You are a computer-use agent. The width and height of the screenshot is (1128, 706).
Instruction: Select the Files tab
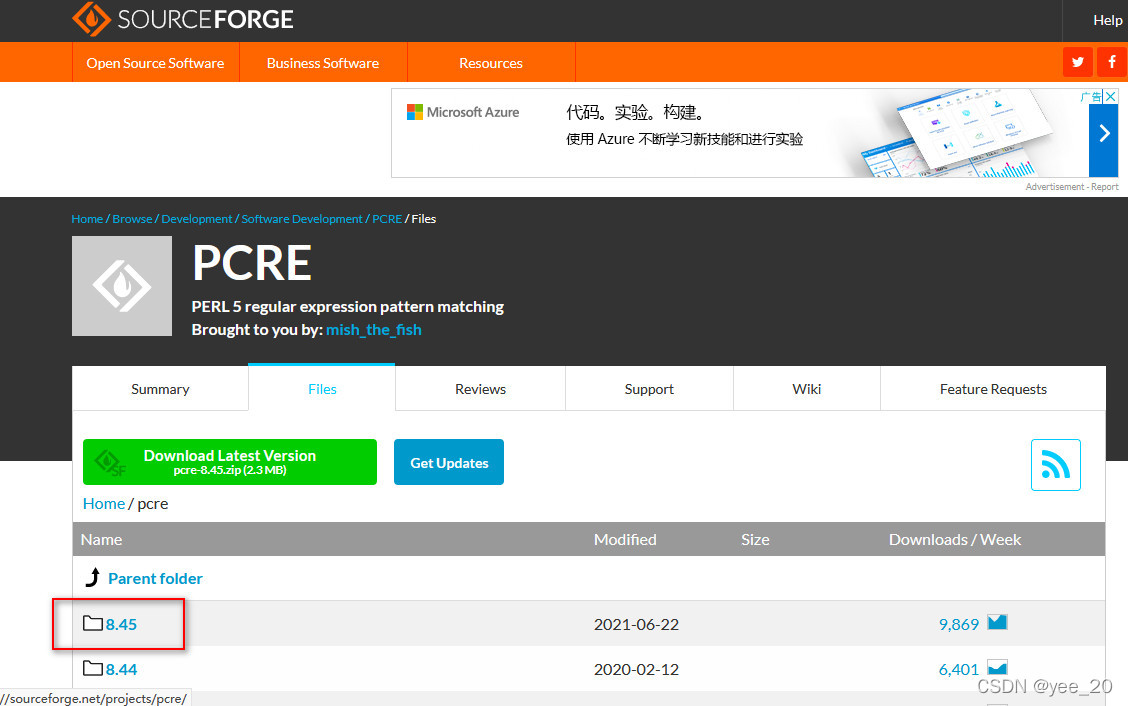pos(322,389)
